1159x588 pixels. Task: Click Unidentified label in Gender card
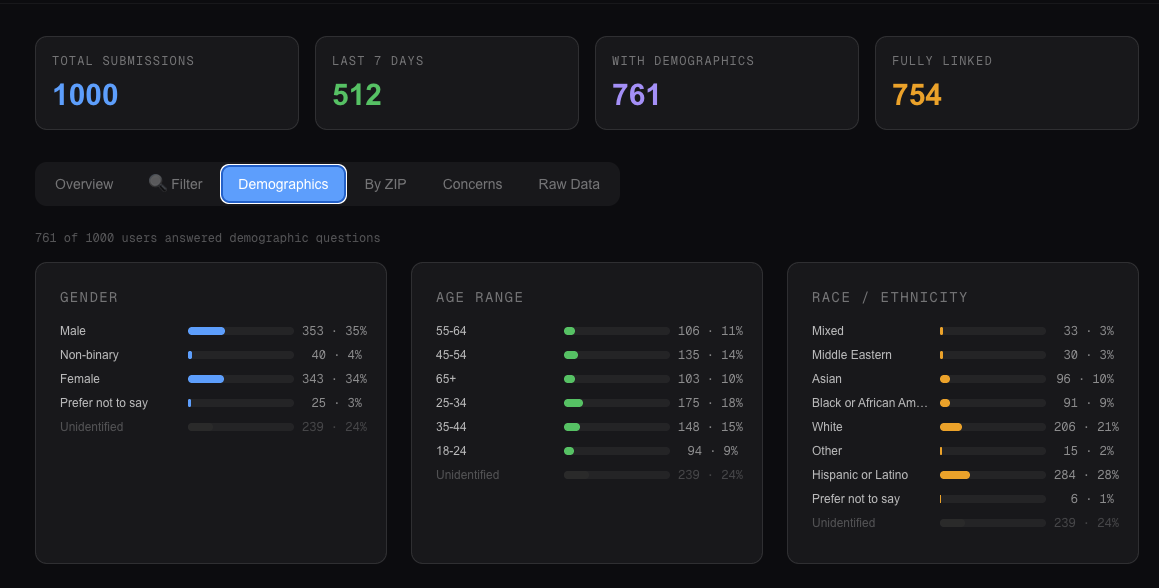[92, 427]
